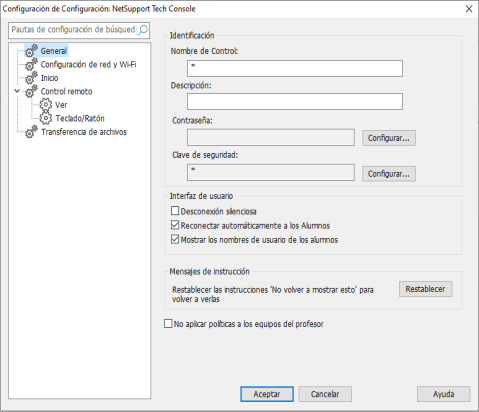Click the cog icon beside Teclado/Ratón
The width and height of the screenshot is (479, 412).
[x=46, y=118]
